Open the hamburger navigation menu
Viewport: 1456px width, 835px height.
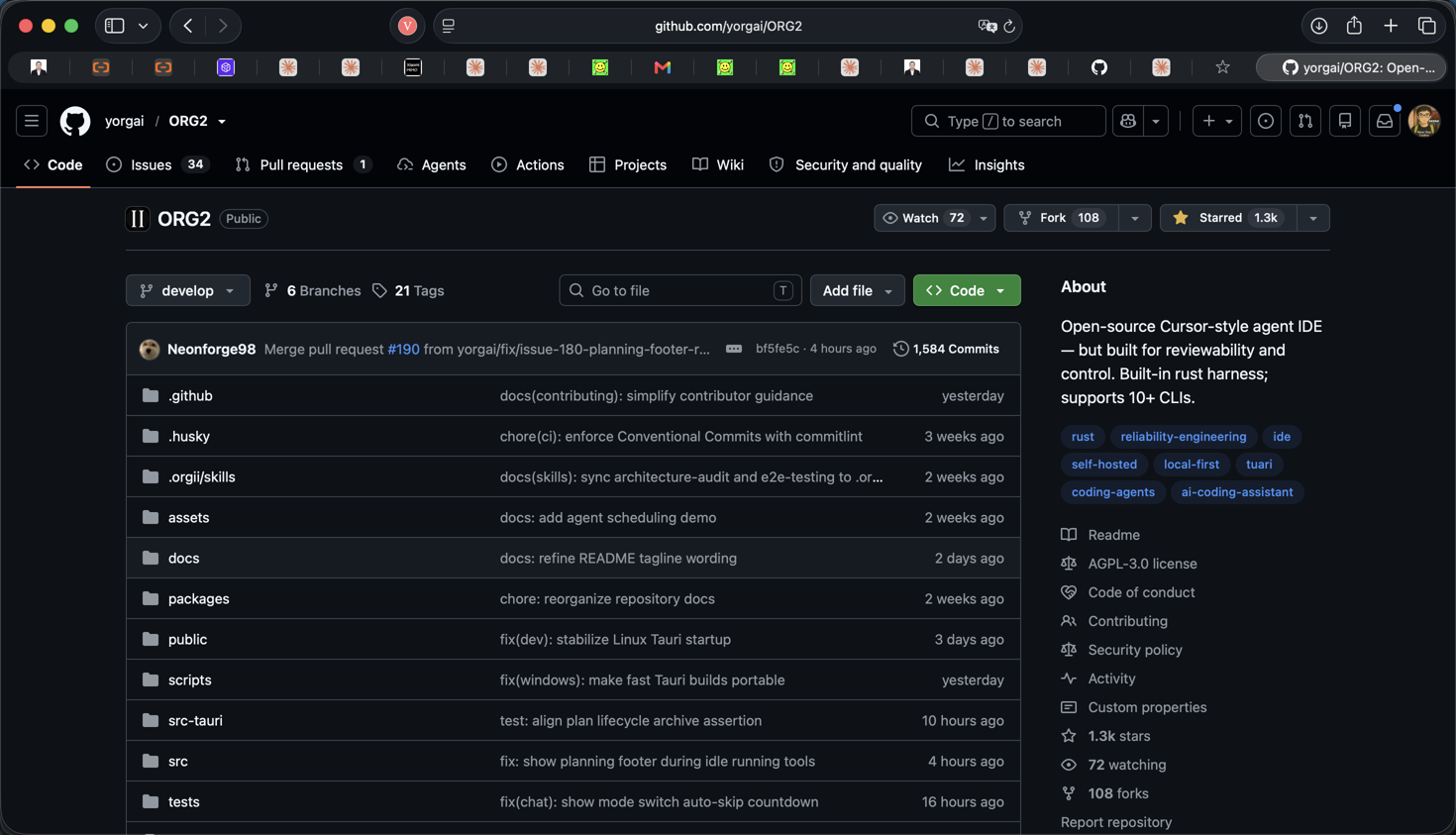[x=32, y=121]
